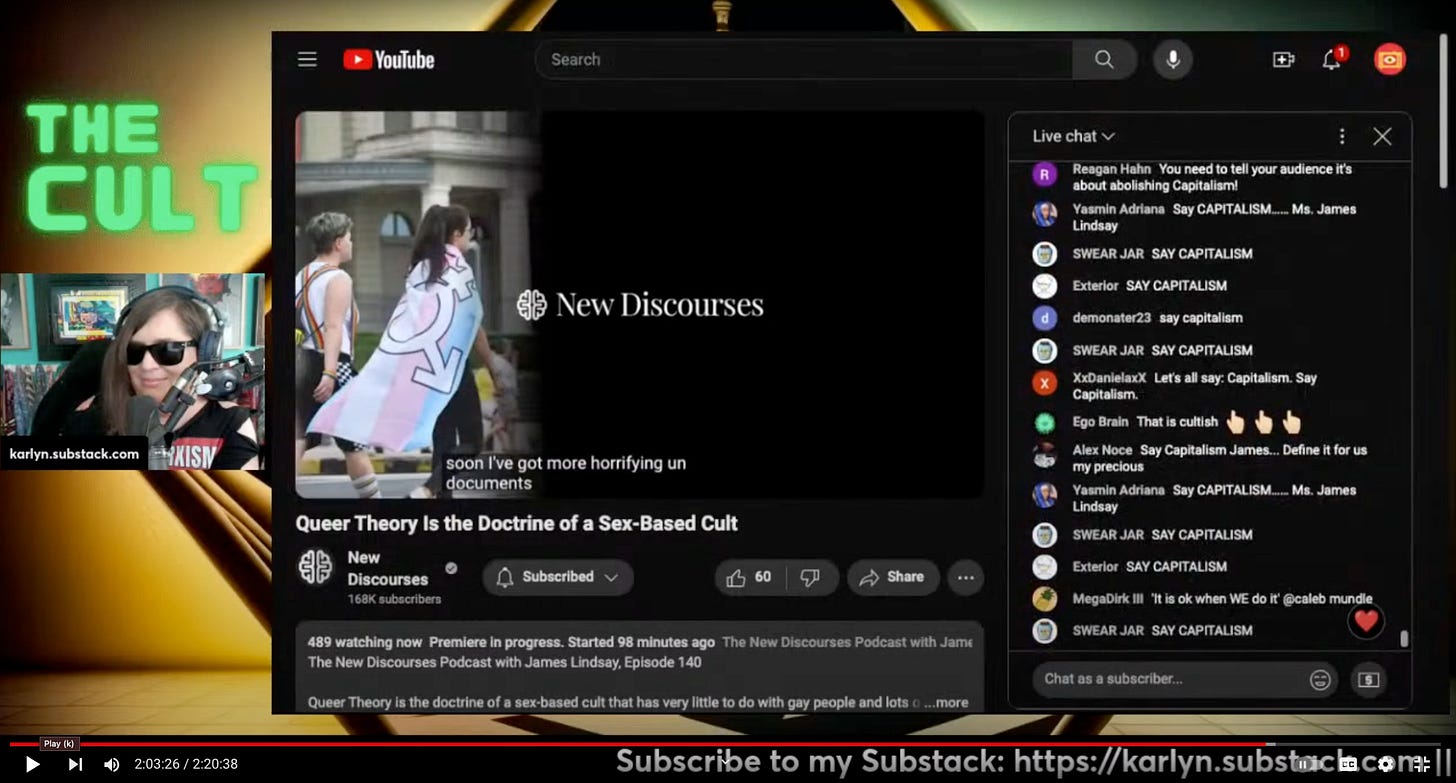The height and width of the screenshot is (783, 1456).
Task: Toggle the autoplay switch in the player controls
Action: tap(1310, 764)
